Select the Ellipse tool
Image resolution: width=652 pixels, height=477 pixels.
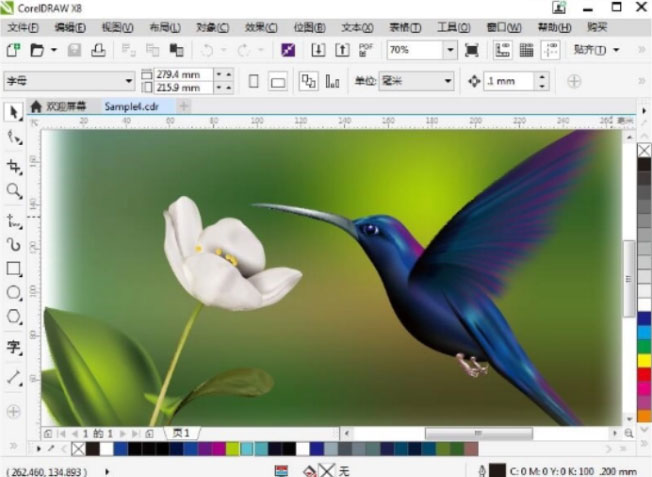[x=14, y=293]
